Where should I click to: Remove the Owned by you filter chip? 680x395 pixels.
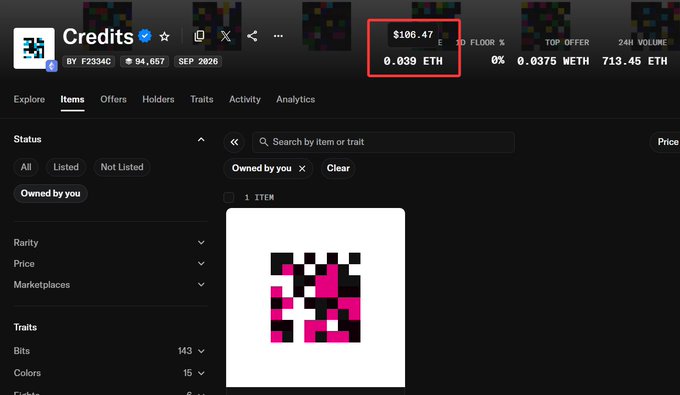click(x=302, y=168)
